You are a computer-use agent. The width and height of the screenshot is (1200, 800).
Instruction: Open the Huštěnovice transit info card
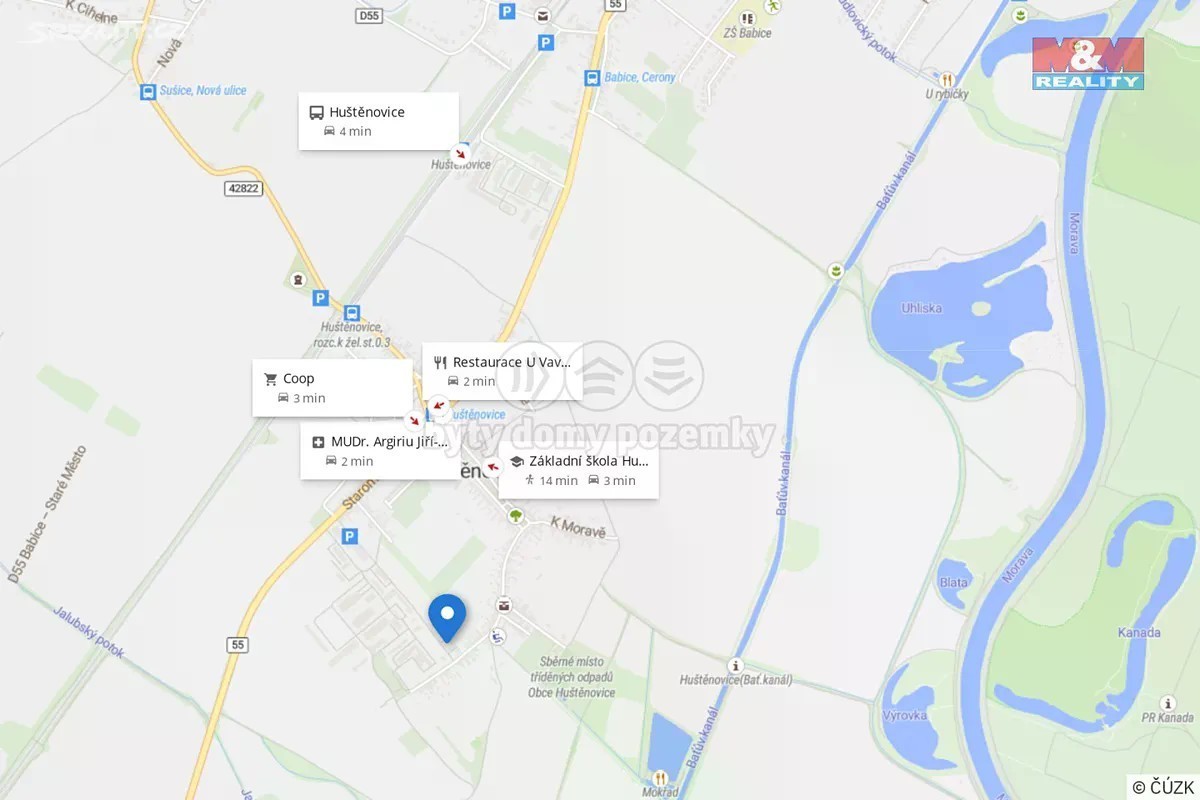point(378,121)
